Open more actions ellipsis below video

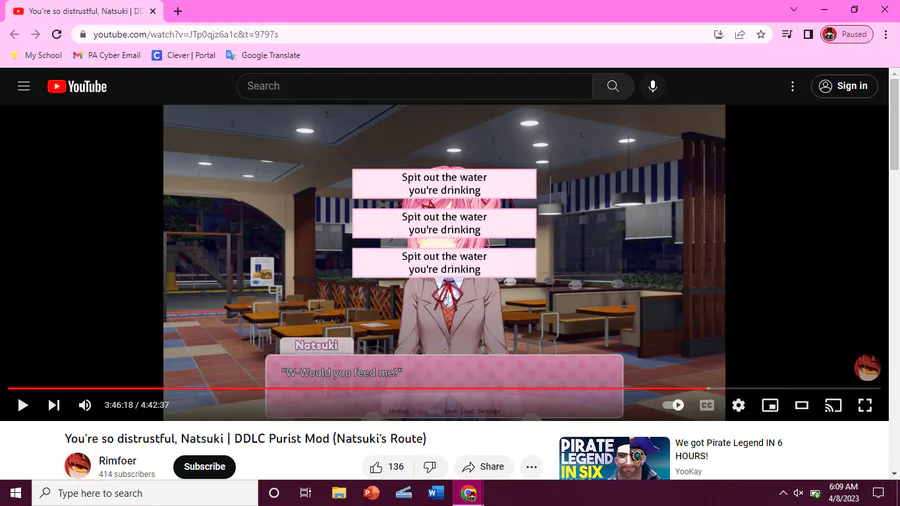[532, 467]
